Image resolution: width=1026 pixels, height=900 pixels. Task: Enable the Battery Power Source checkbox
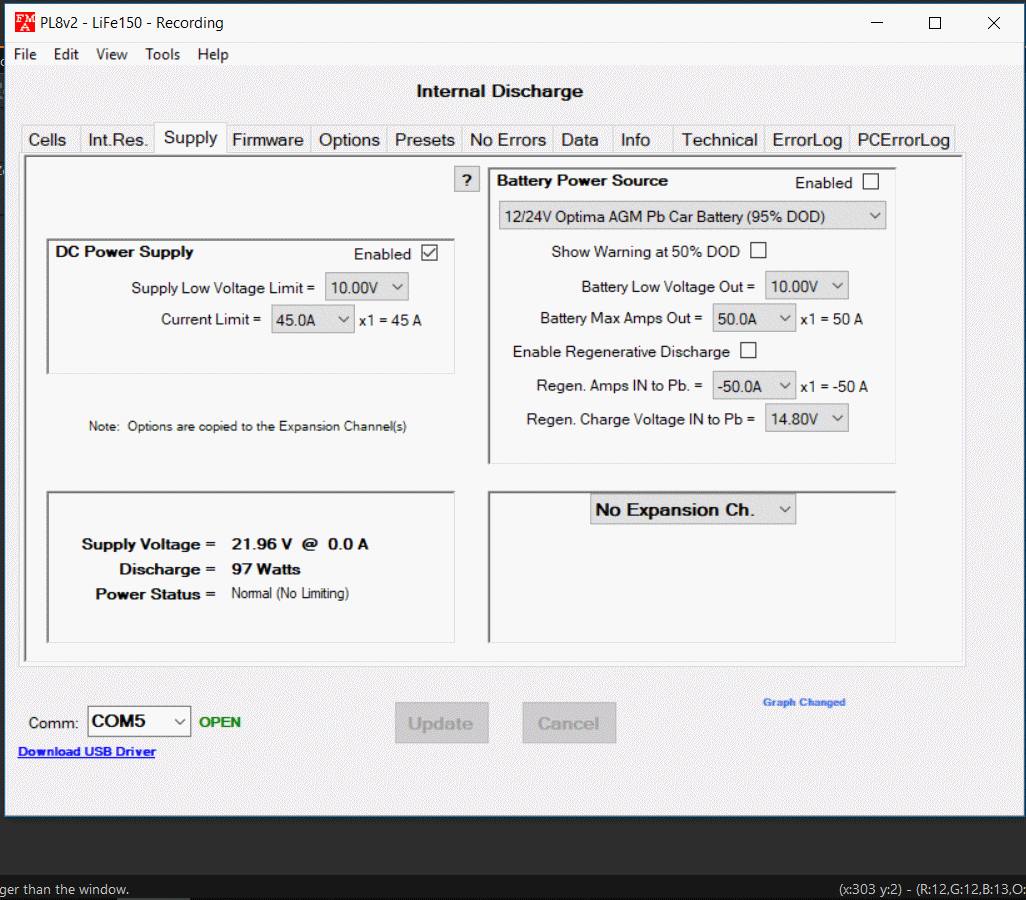coord(870,182)
